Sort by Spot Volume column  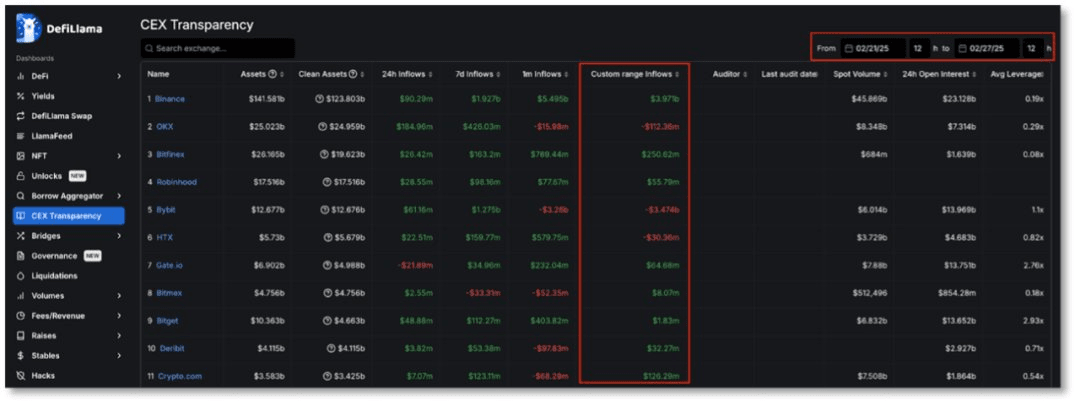click(860, 74)
